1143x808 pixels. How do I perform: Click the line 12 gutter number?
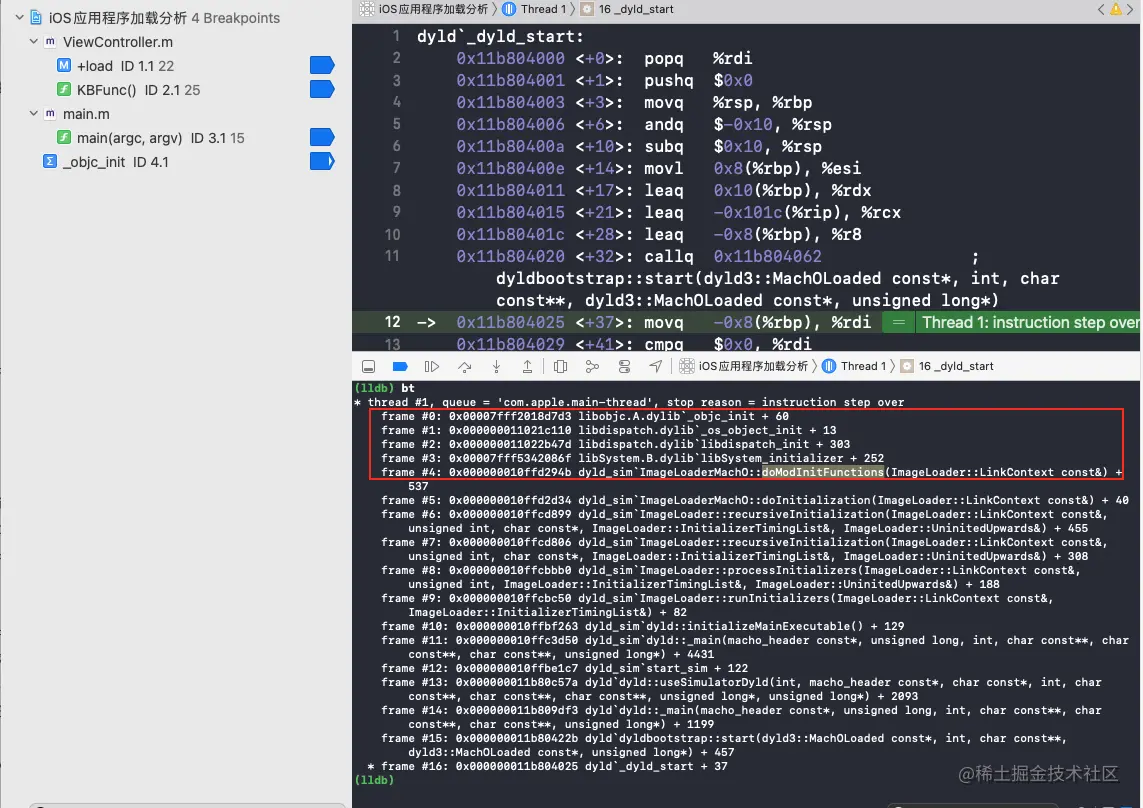(x=392, y=322)
